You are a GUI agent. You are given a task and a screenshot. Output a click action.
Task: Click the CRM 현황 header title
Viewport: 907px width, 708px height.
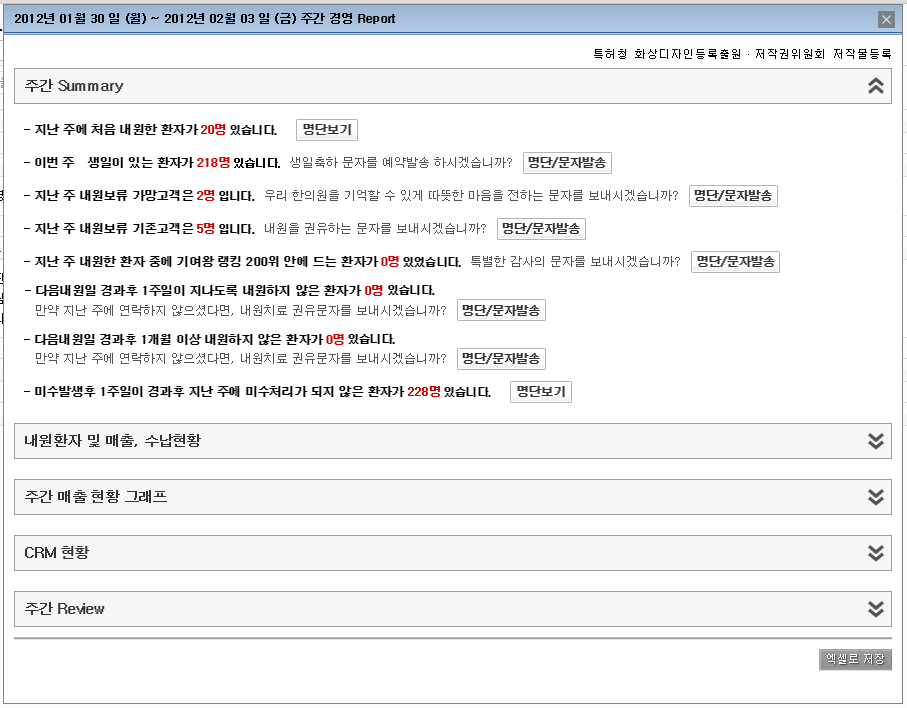pyautogui.click(x=57, y=553)
